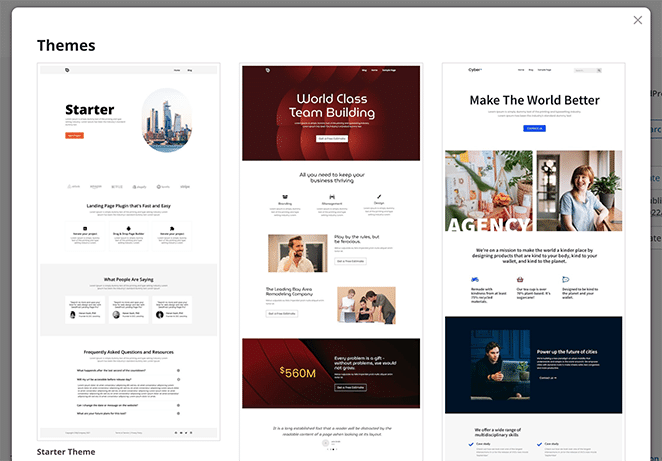Click the orange button in the Starter preview
Image resolution: width=662 pixels, height=461 pixels.
tap(75, 135)
